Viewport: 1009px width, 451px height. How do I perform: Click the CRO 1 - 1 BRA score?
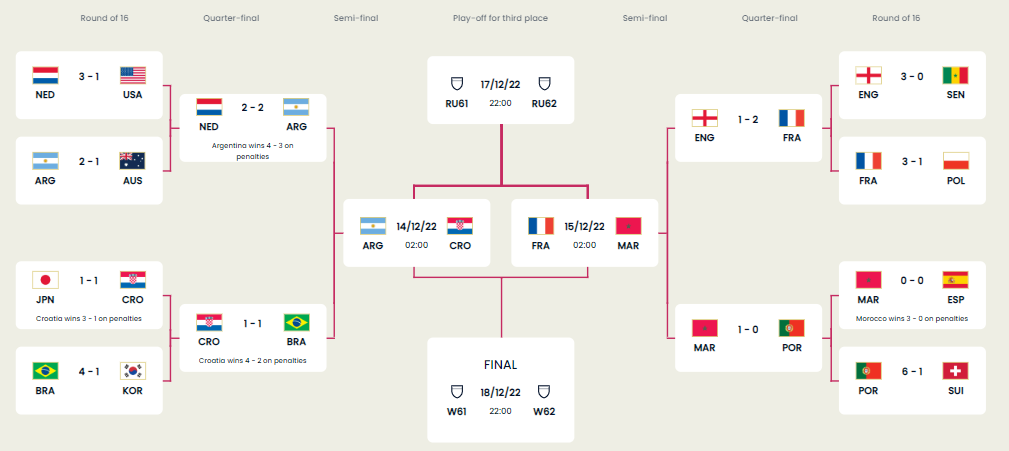tap(252, 323)
